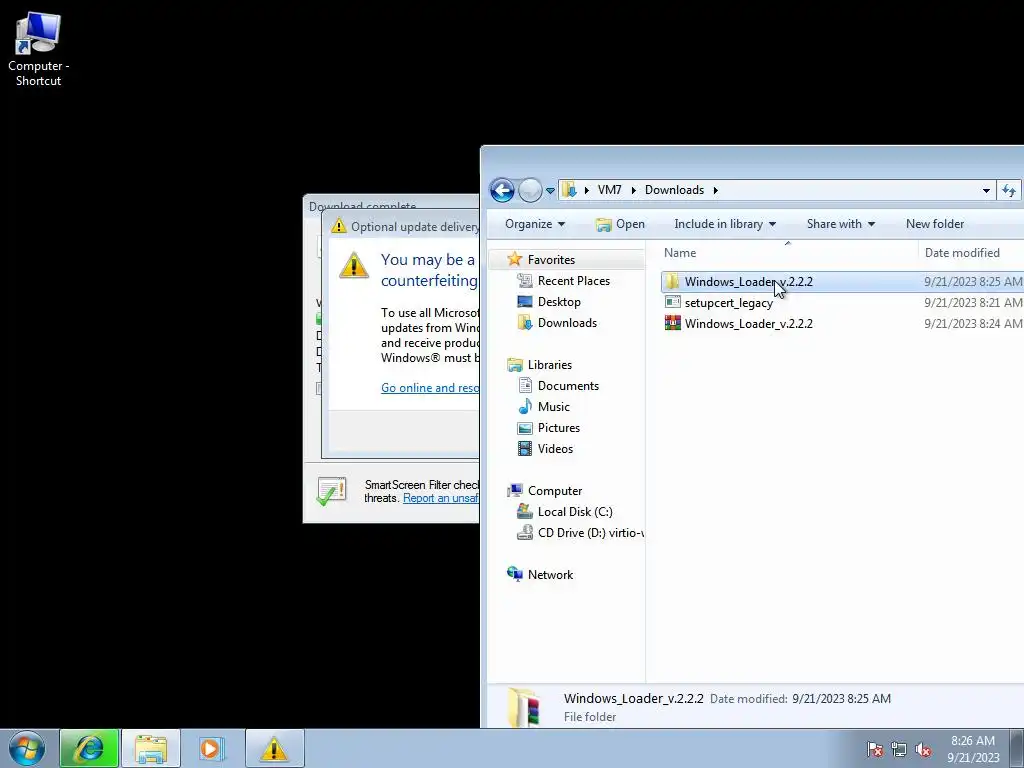The width and height of the screenshot is (1024, 768).
Task: Switch to the warning dialog taskbar button
Action: tap(274, 748)
